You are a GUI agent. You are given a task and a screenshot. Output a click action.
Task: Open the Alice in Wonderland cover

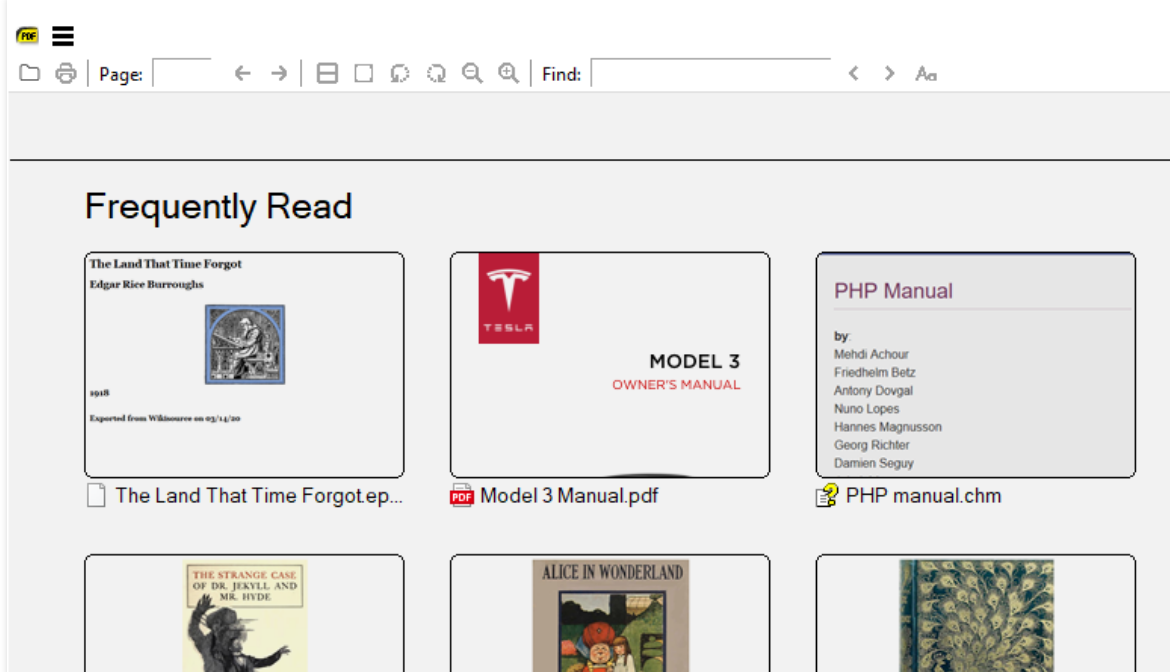pyautogui.click(x=610, y=614)
